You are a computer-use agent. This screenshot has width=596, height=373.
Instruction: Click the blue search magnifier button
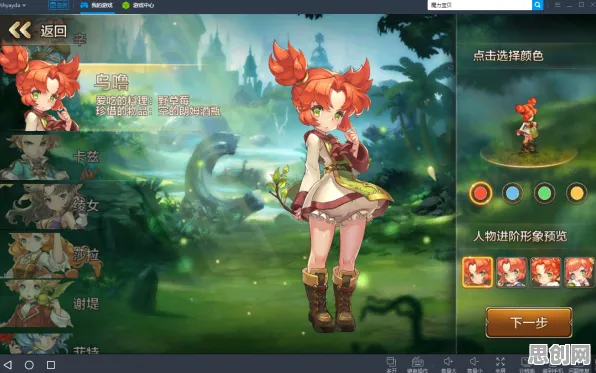537,5
